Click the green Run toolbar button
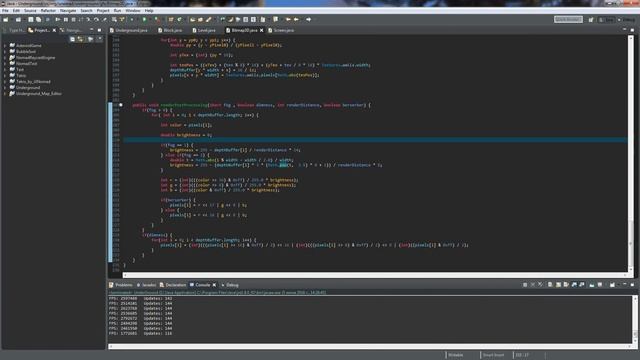 point(144,19)
